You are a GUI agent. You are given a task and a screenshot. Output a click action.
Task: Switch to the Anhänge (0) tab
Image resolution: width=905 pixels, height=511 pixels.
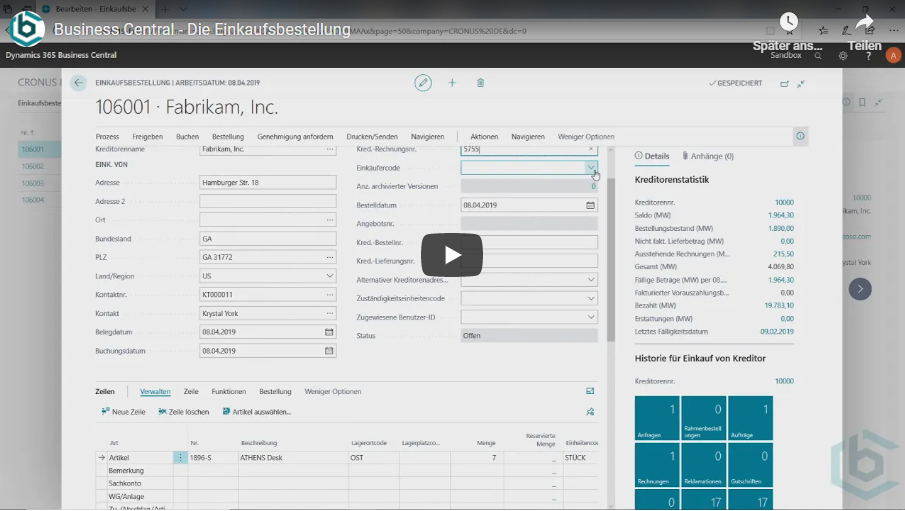tap(708, 156)
